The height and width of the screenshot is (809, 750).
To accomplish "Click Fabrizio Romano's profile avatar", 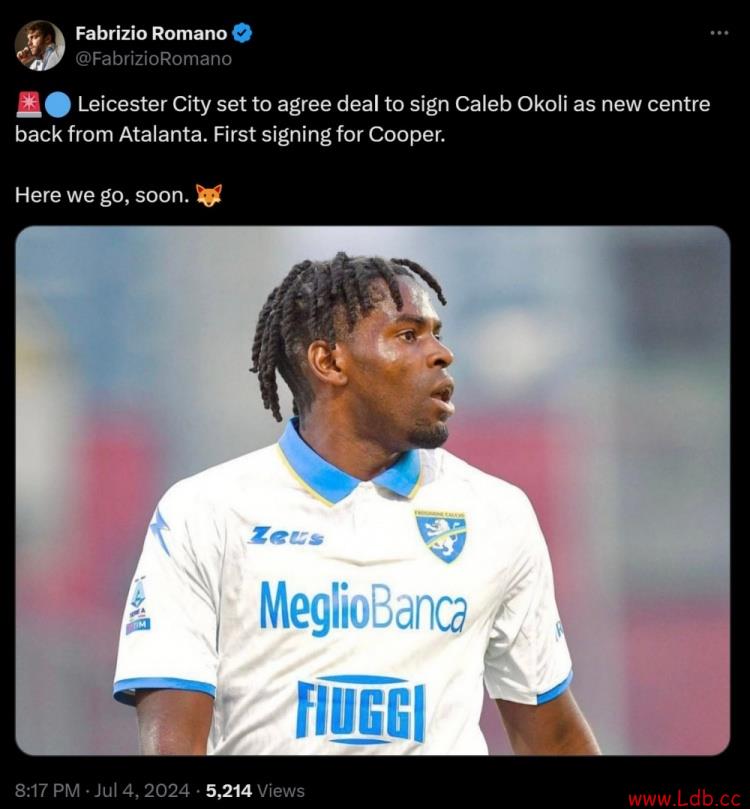I will (x=40, y=45).
